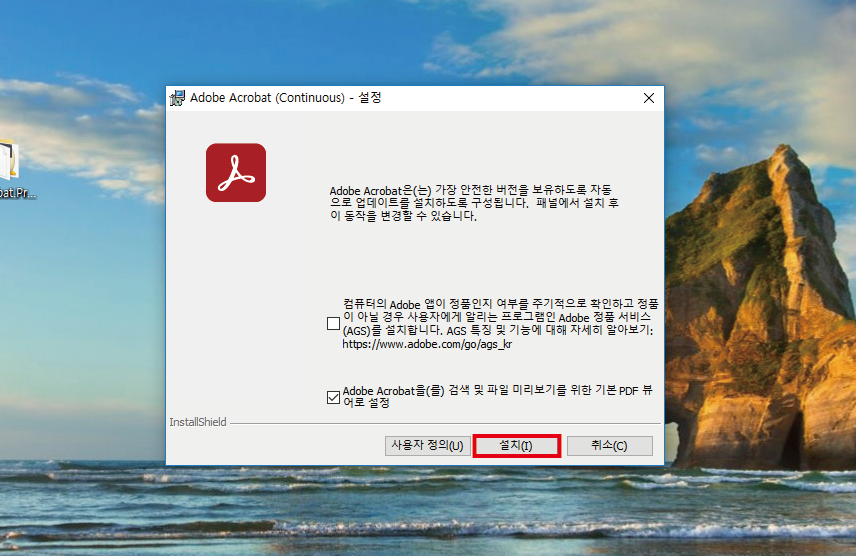Close the Adobe Acrobat setup dialog

(x=649, y=98)
